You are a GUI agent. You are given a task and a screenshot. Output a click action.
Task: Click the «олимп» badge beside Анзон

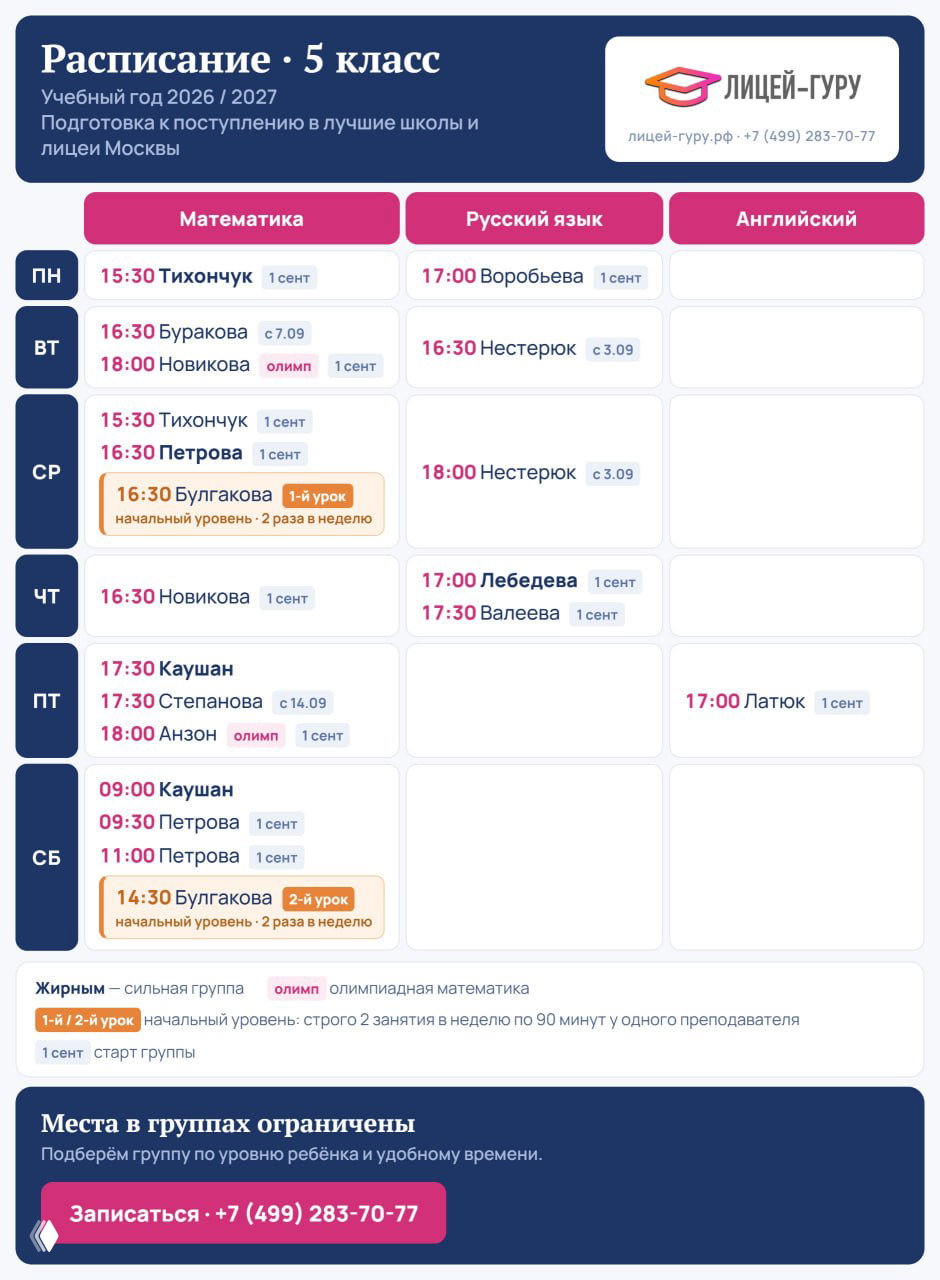click(x=256, y=735)
